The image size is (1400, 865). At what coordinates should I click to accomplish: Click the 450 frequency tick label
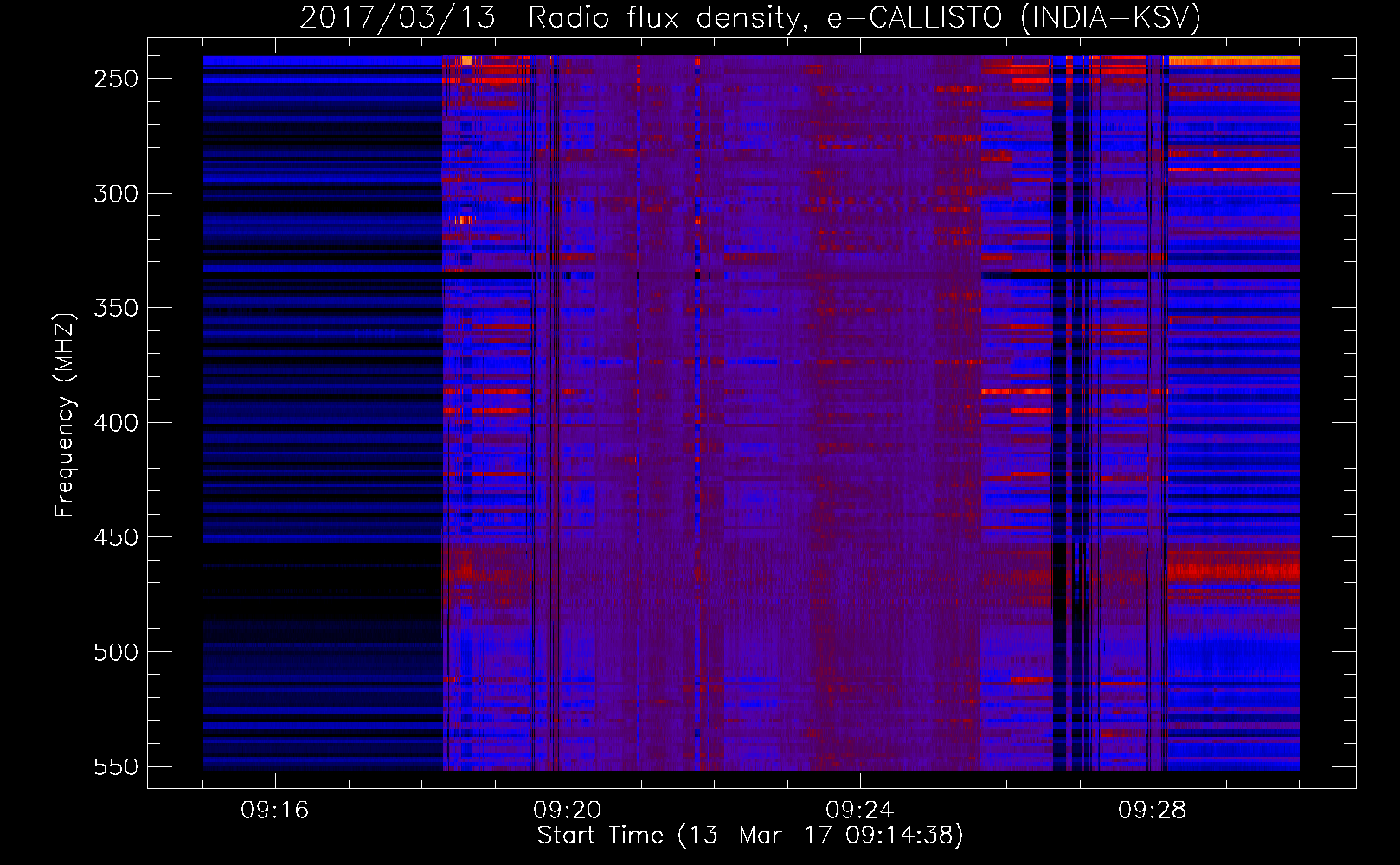116,537
